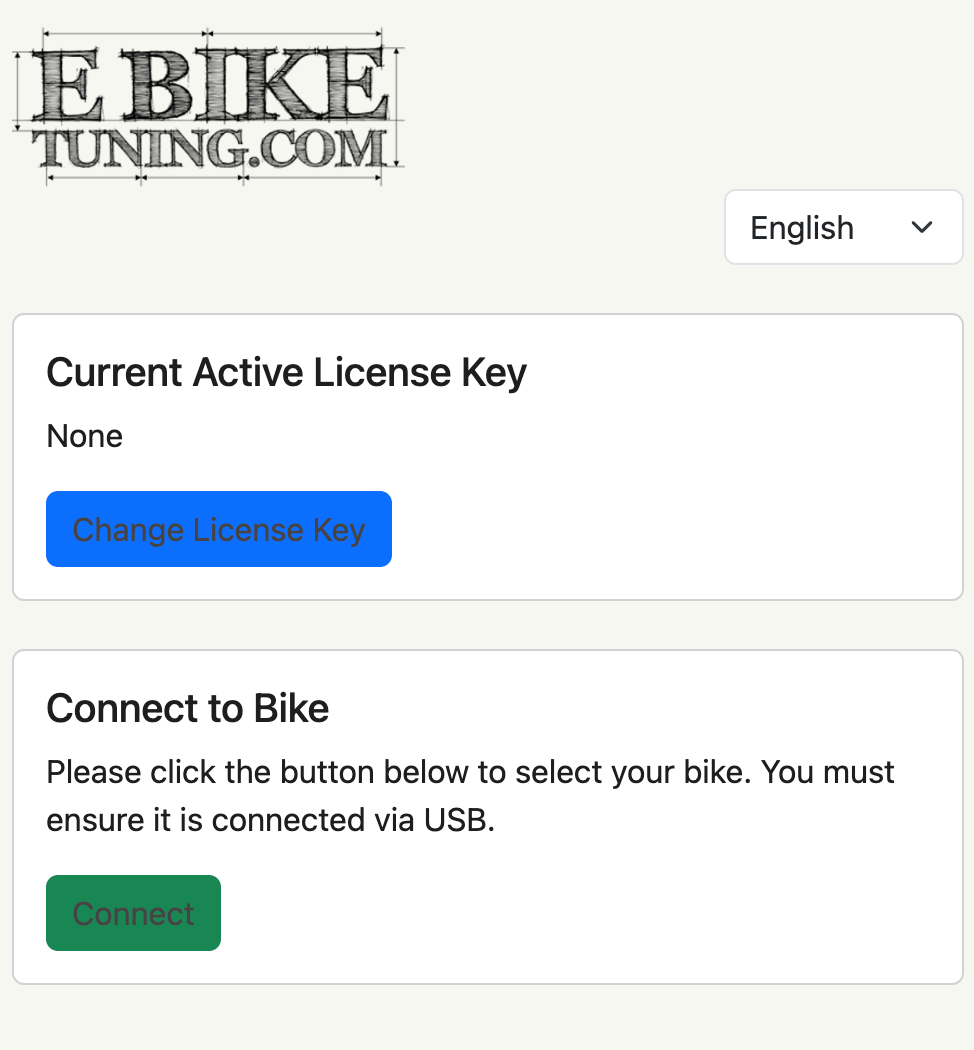The image size is (974, 1050).
Task: Click the 'None' license key value
Action: pos(84,437)
